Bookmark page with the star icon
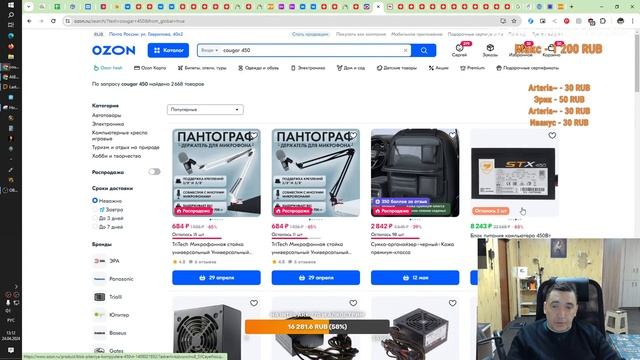This screenshot has height=360, width=640. tap(514, 21)
